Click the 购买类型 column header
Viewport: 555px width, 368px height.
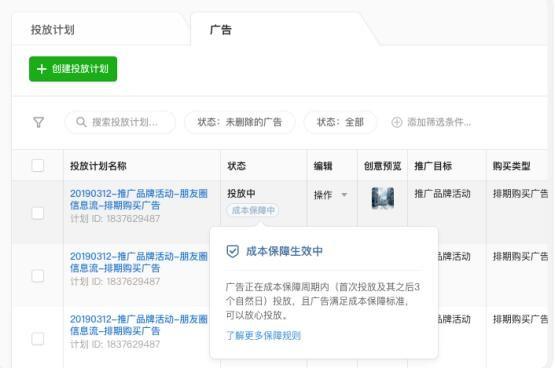(511, 166)
